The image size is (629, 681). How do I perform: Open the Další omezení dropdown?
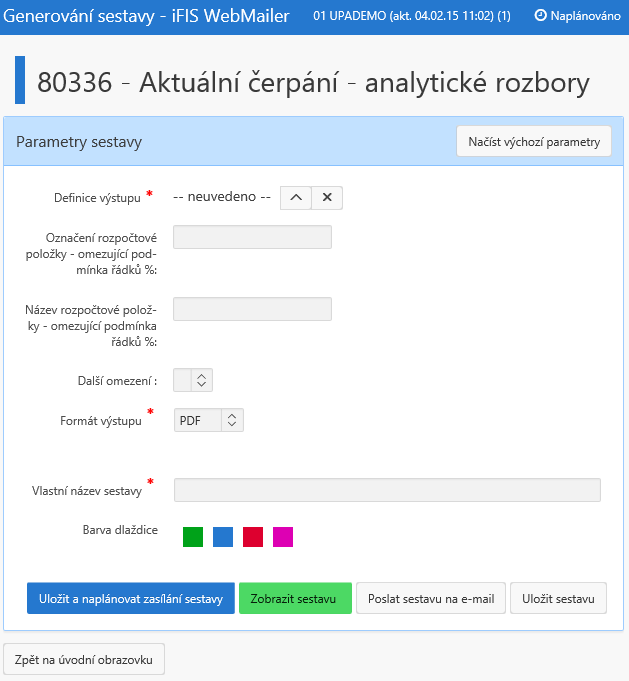[x=193, y=380]
